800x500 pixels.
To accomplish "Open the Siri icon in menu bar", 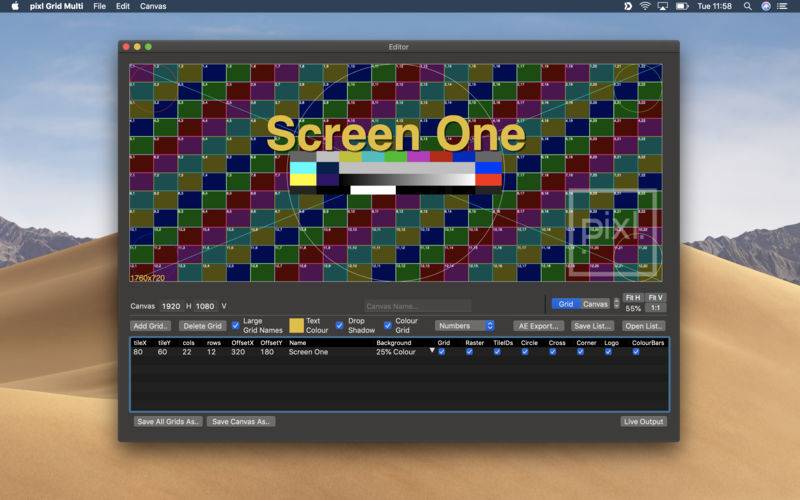I will pyautogui.click(x=766, y=6).
